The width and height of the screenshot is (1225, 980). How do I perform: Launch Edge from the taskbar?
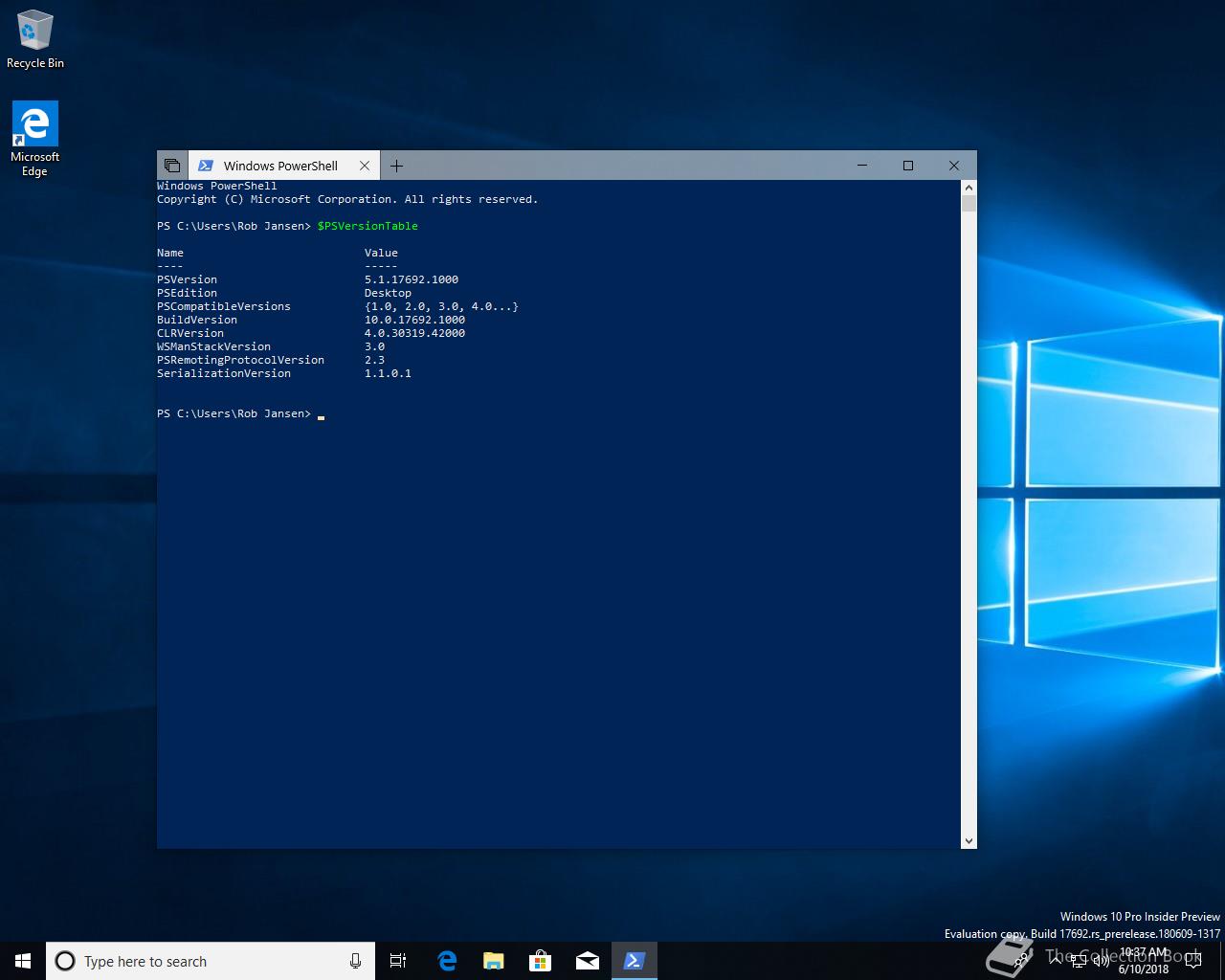[x=446, y=961]
